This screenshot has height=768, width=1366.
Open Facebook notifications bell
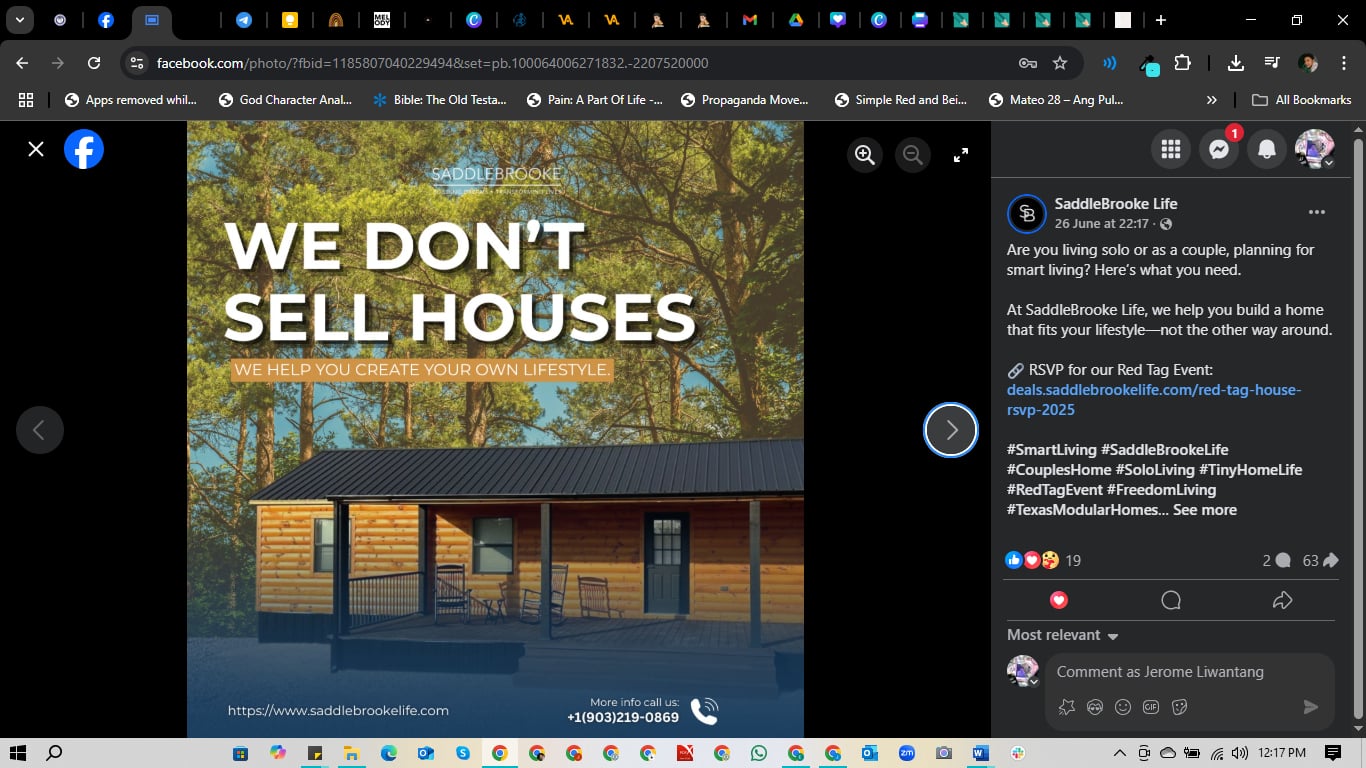1267,149
